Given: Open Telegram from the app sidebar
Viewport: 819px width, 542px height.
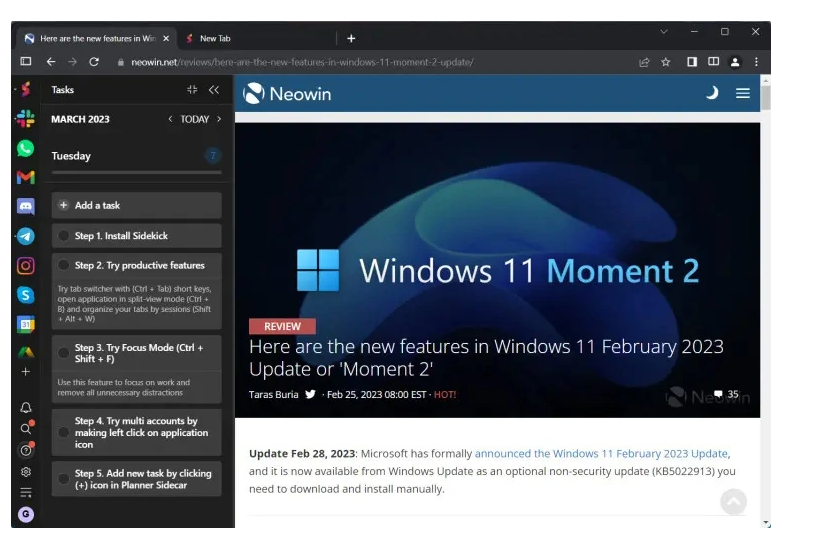Looking at the screenshot, I should point(26,237).
